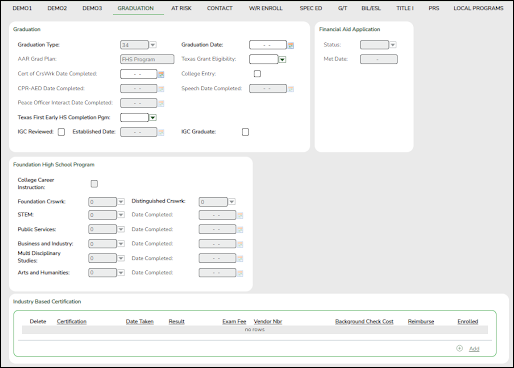
Task: Open the W/R ENROLL tab
Action: pos(266,8)
